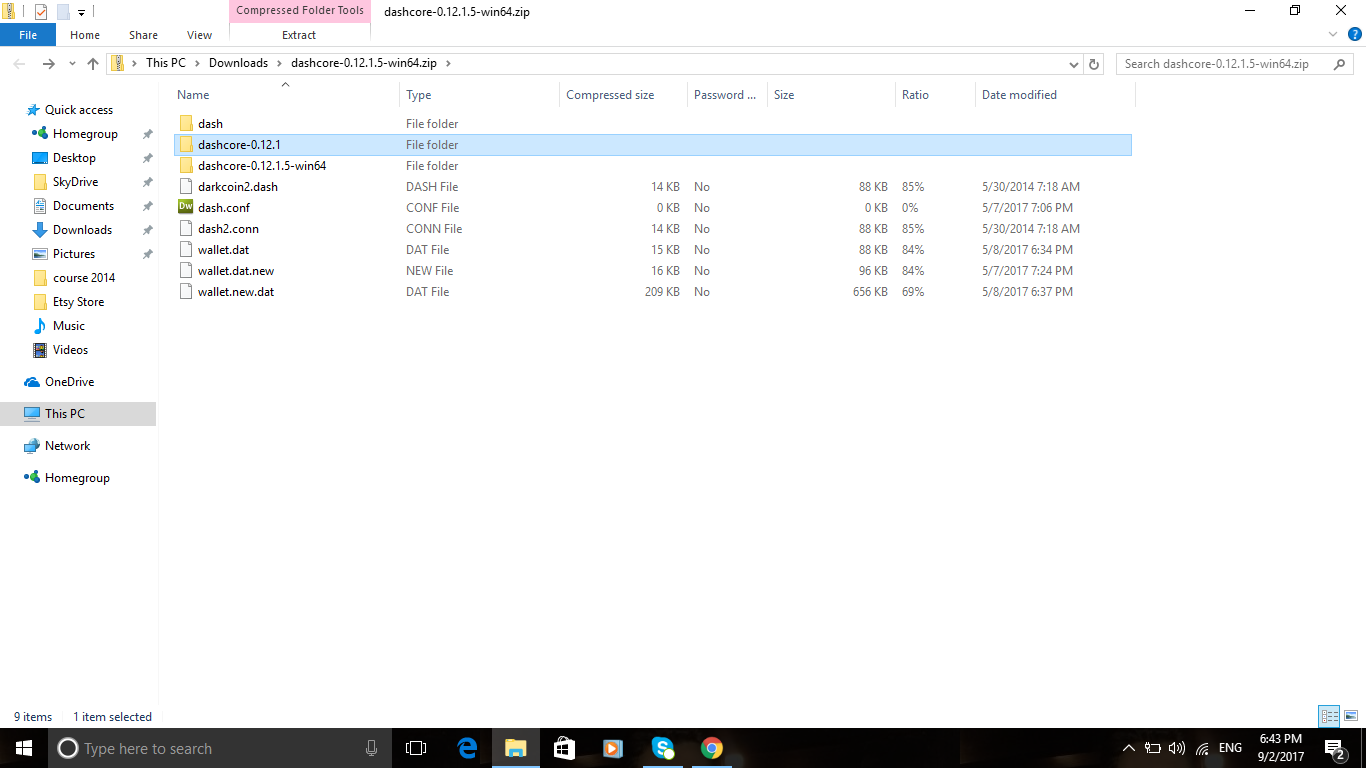Sort by Size column header
Image resolution: width=1366 pixels, height=768 pixels.
831,95
